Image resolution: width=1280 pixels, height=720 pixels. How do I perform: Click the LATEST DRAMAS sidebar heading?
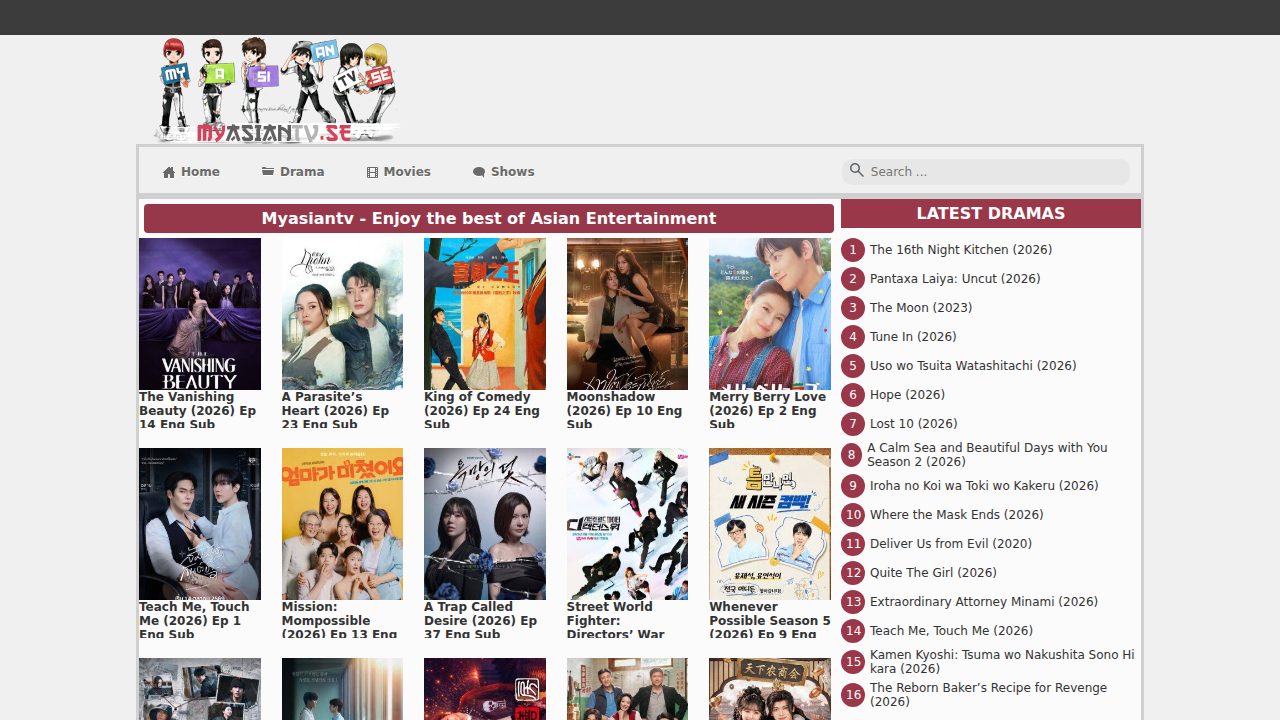tap(991, 213)
